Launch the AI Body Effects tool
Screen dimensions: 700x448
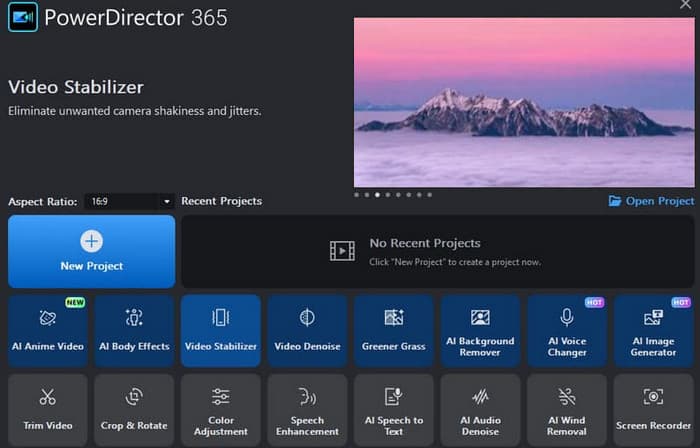click(x=134, y=331)
